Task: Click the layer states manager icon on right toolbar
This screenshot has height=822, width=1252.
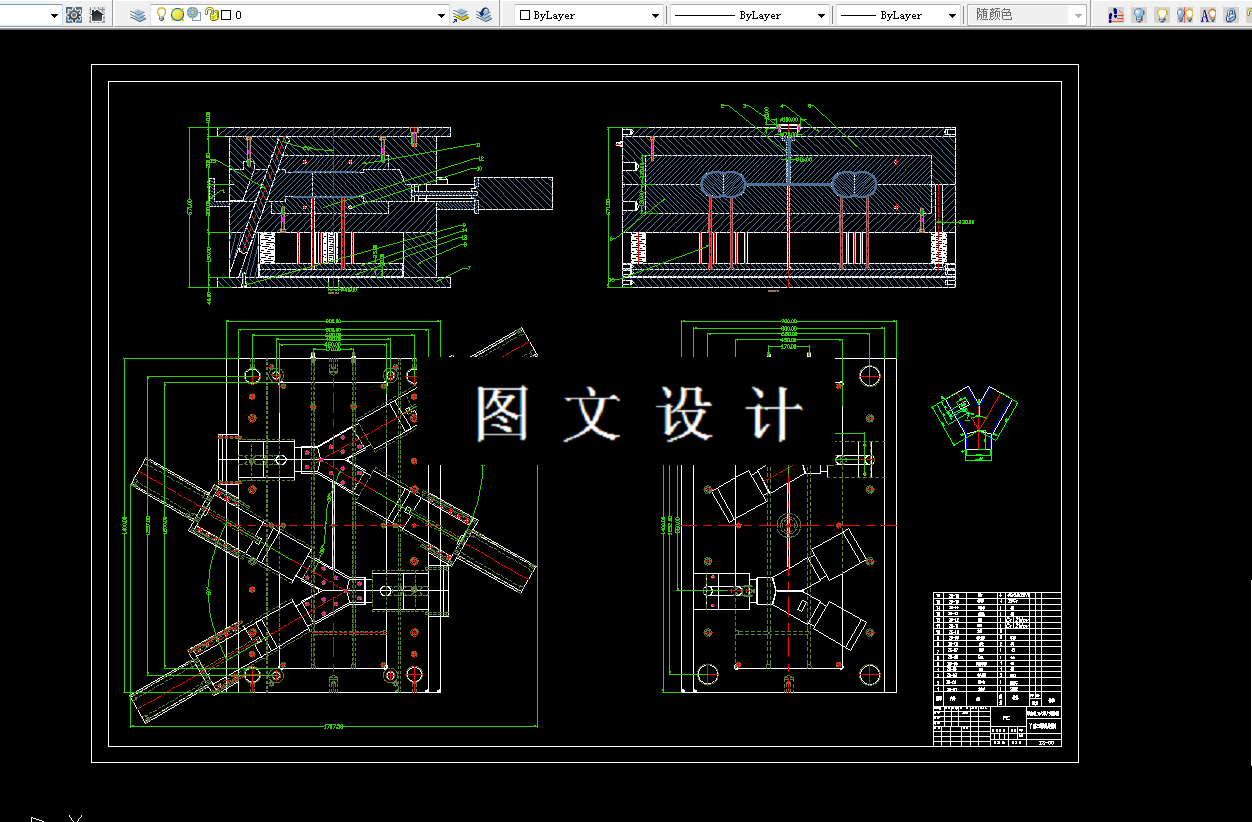Action: pos(1116,15)
